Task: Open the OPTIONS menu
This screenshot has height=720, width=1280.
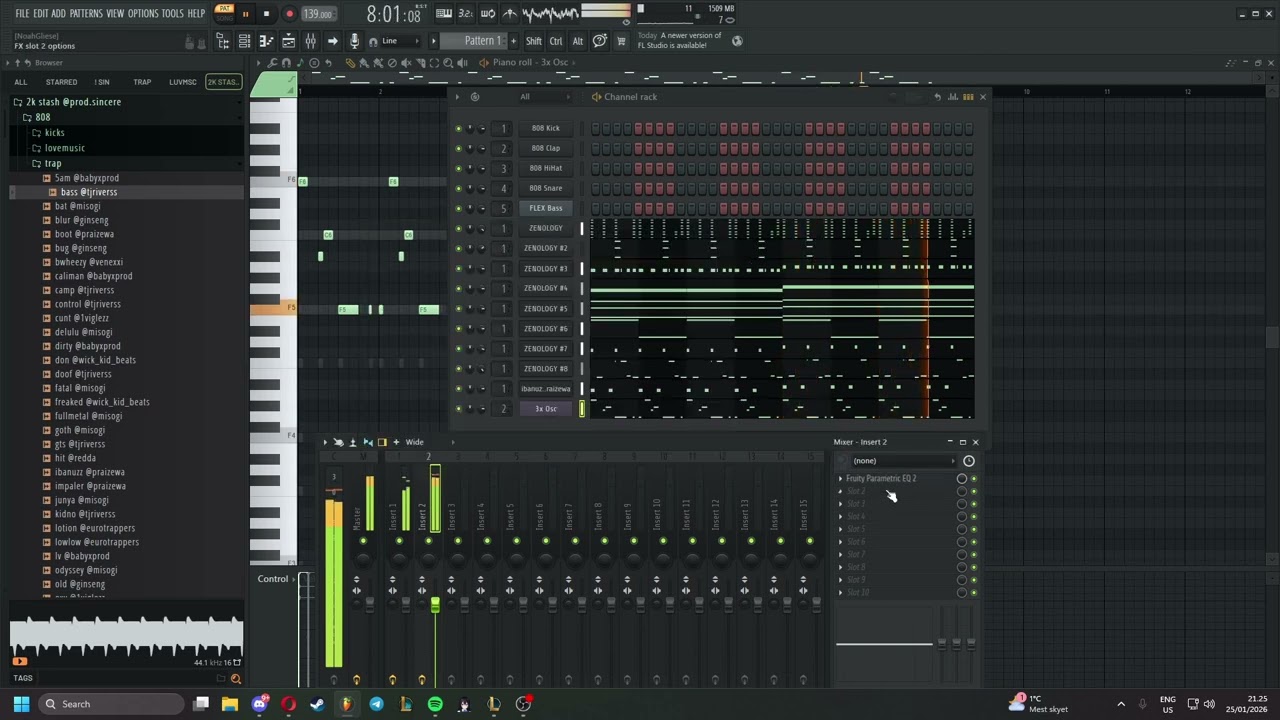Action: (143, 14)
